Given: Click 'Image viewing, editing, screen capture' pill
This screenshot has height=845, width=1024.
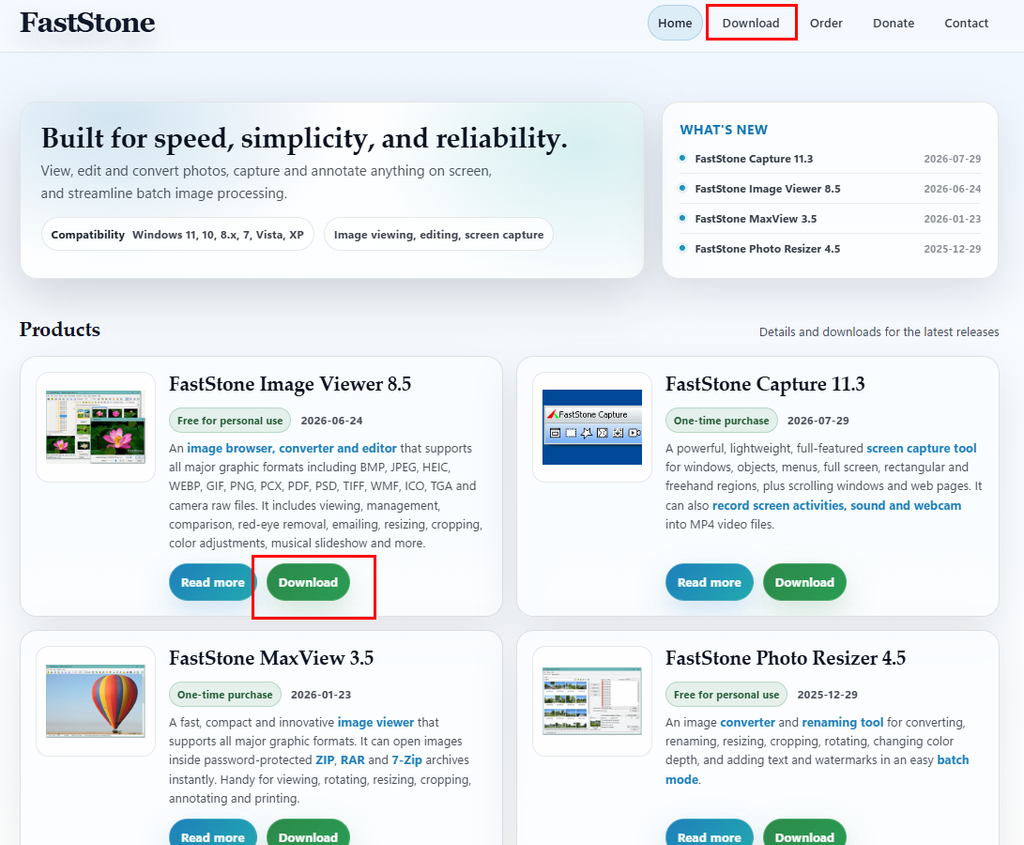Looking at the screenshot, I should pyautogui.click(x=439, y=234).
